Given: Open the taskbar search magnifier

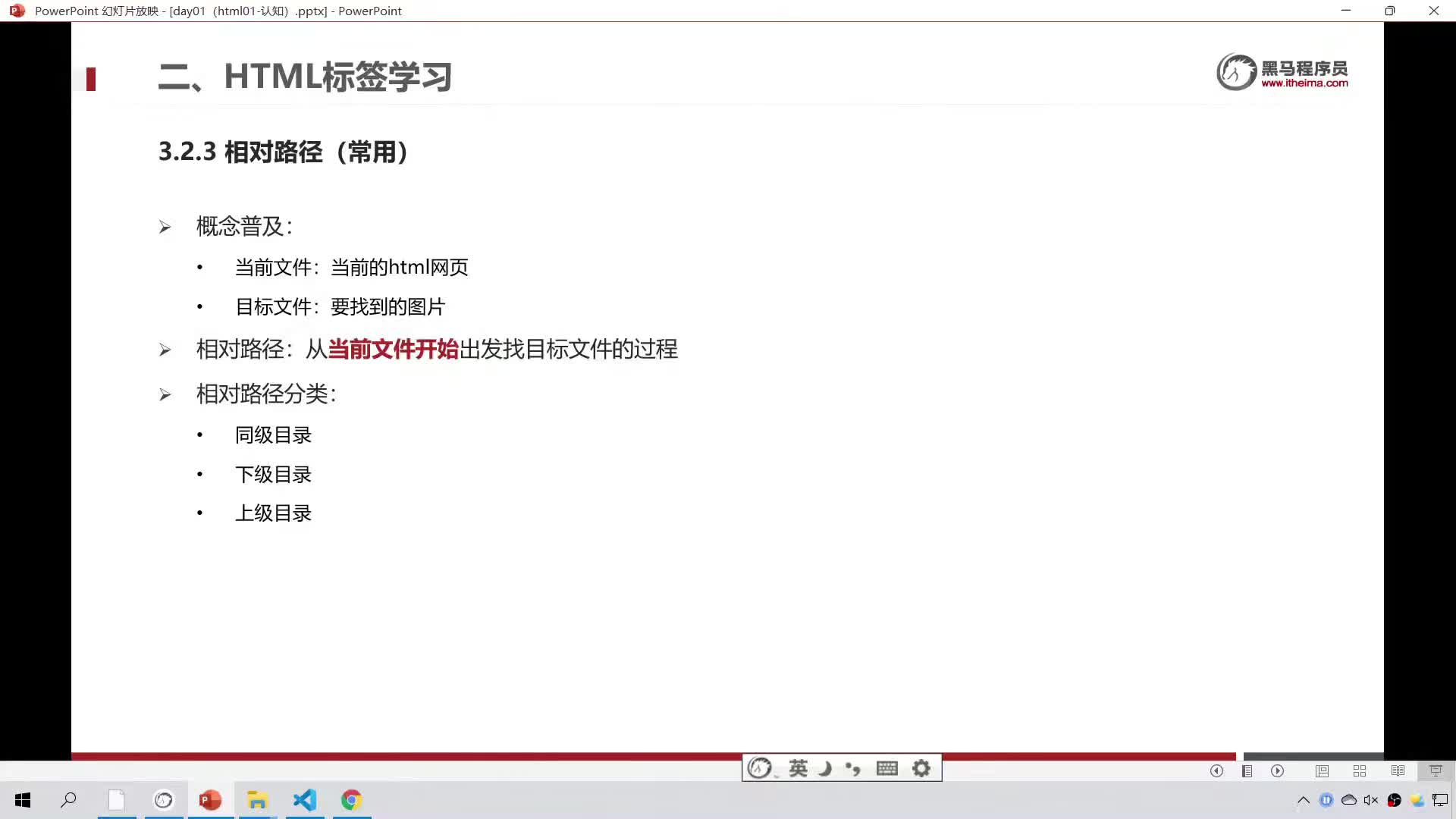Looking at the screenshot, I should click(69, 799).
